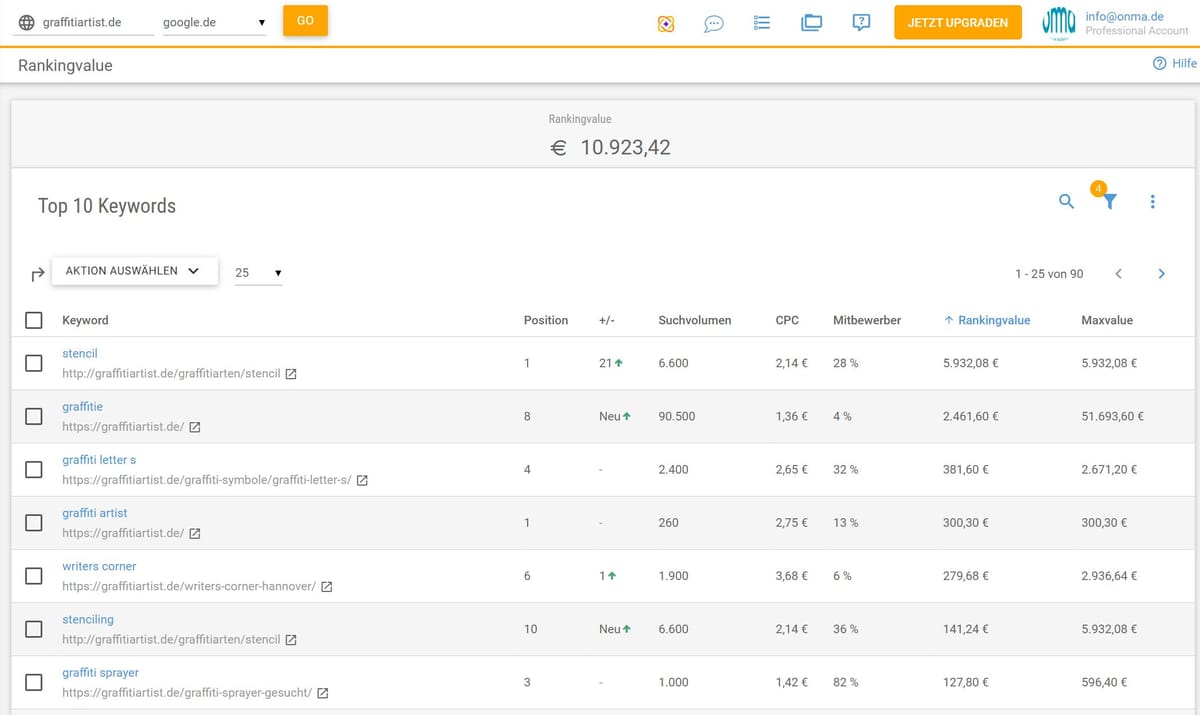The image size is (1200, 715).
Task: Click the orange GO button
Action: (305, 21)
